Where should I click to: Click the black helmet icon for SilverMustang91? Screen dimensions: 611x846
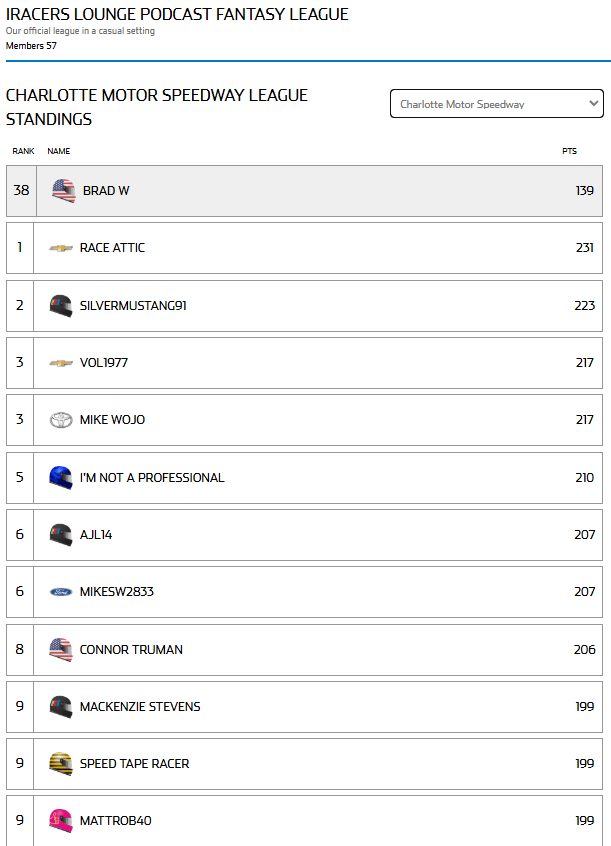61,305
